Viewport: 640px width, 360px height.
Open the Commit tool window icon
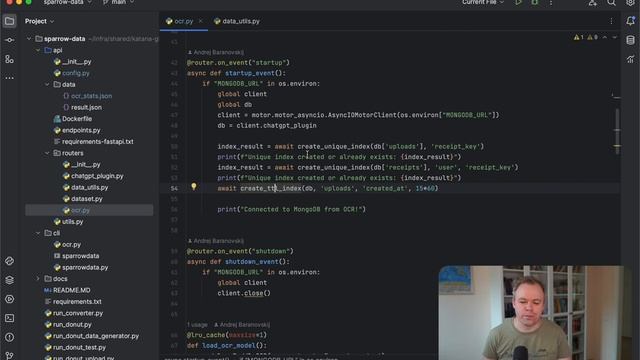click(9, 40)
